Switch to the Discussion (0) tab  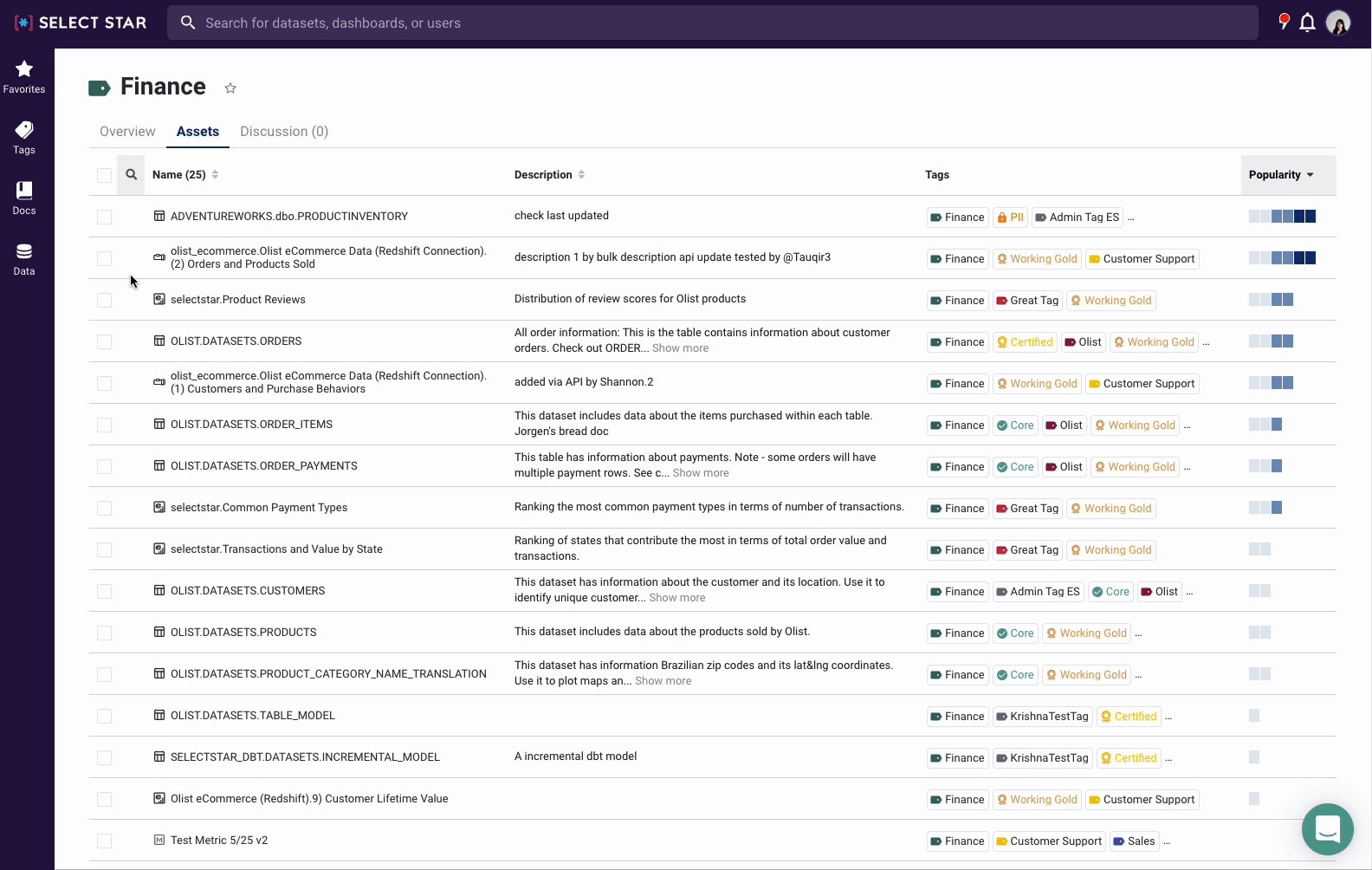[284, 132]
